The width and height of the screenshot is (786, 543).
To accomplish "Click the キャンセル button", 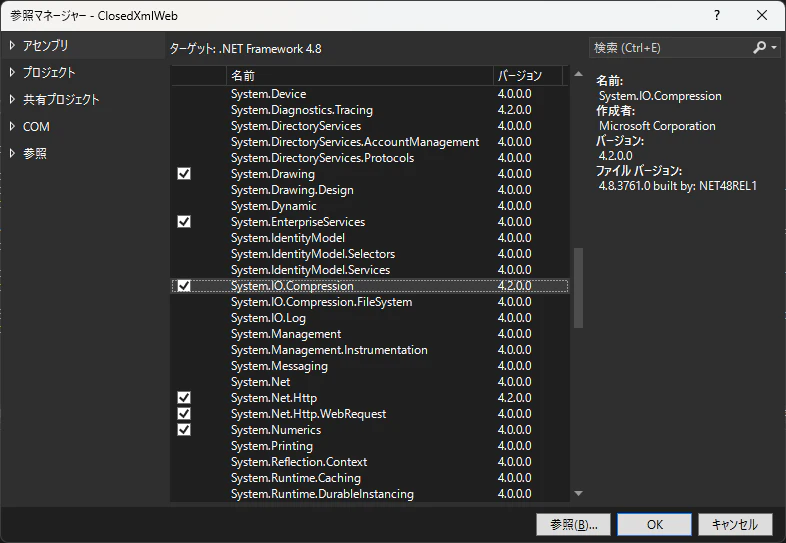I will tap(735, 524).
